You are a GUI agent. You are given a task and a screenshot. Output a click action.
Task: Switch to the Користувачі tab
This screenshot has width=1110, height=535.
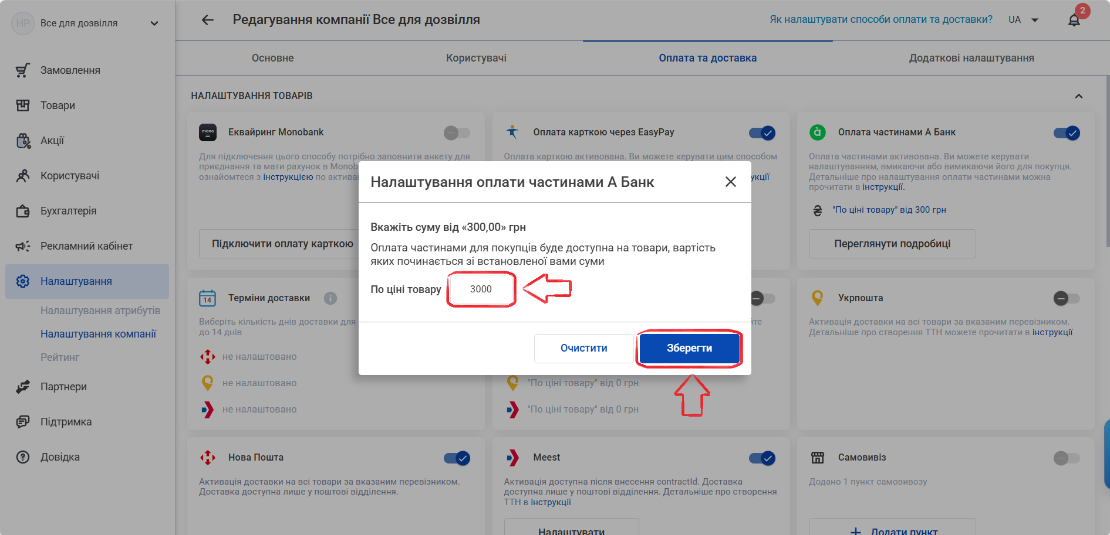tap(476, 58)
